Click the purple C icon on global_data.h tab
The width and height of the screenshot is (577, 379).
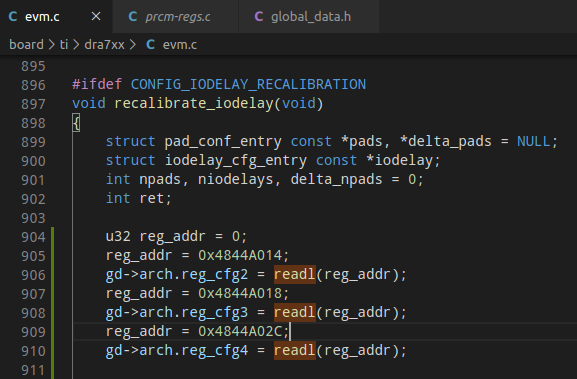tap(259, 17)
